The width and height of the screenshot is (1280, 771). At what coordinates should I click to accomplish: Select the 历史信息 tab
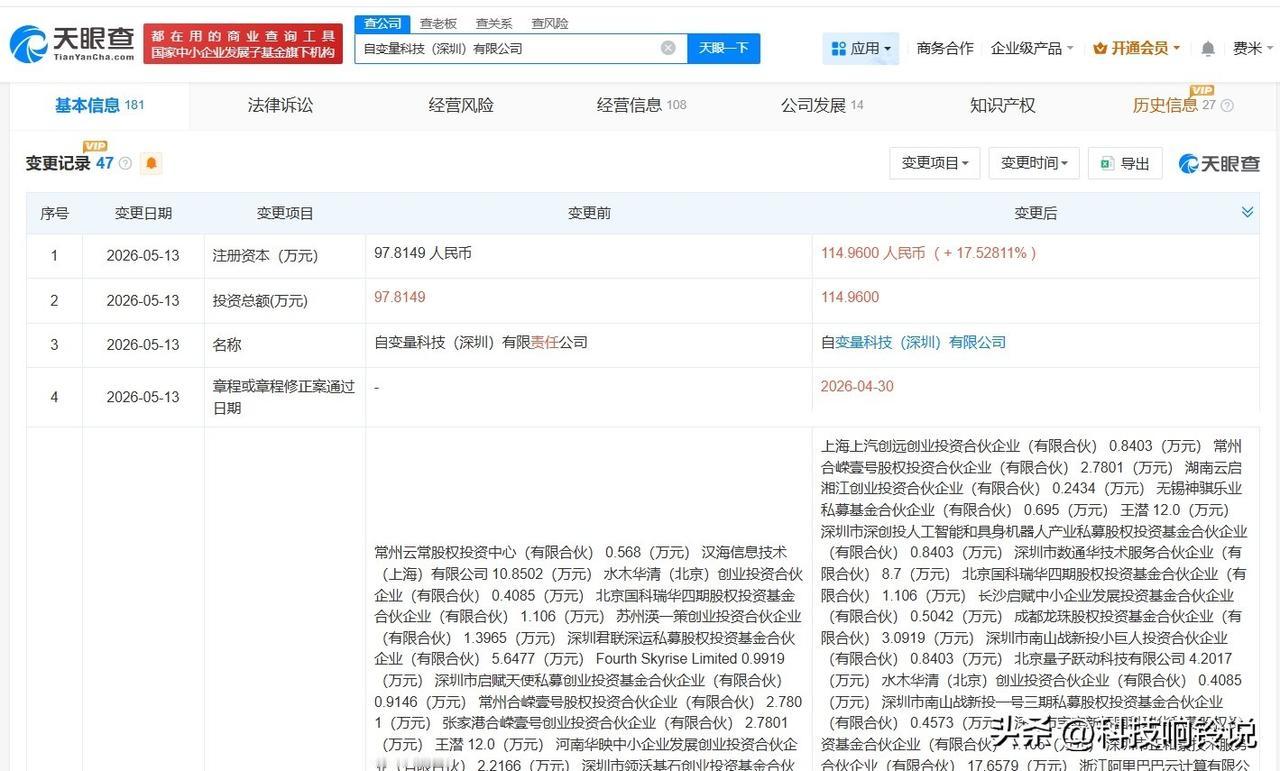1174,105
